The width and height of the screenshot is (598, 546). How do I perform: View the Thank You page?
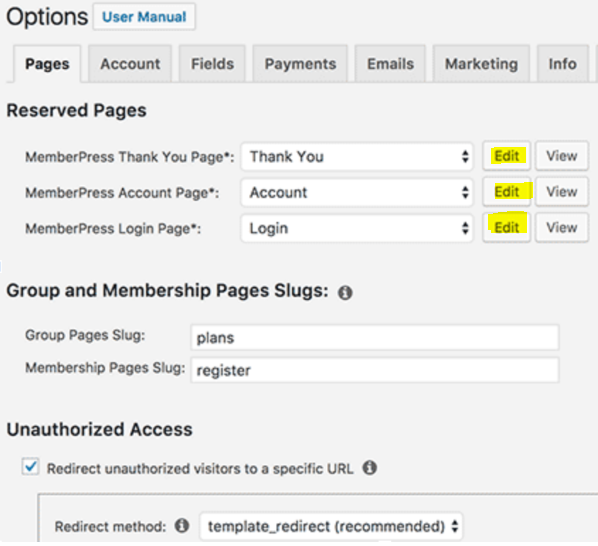562,156
